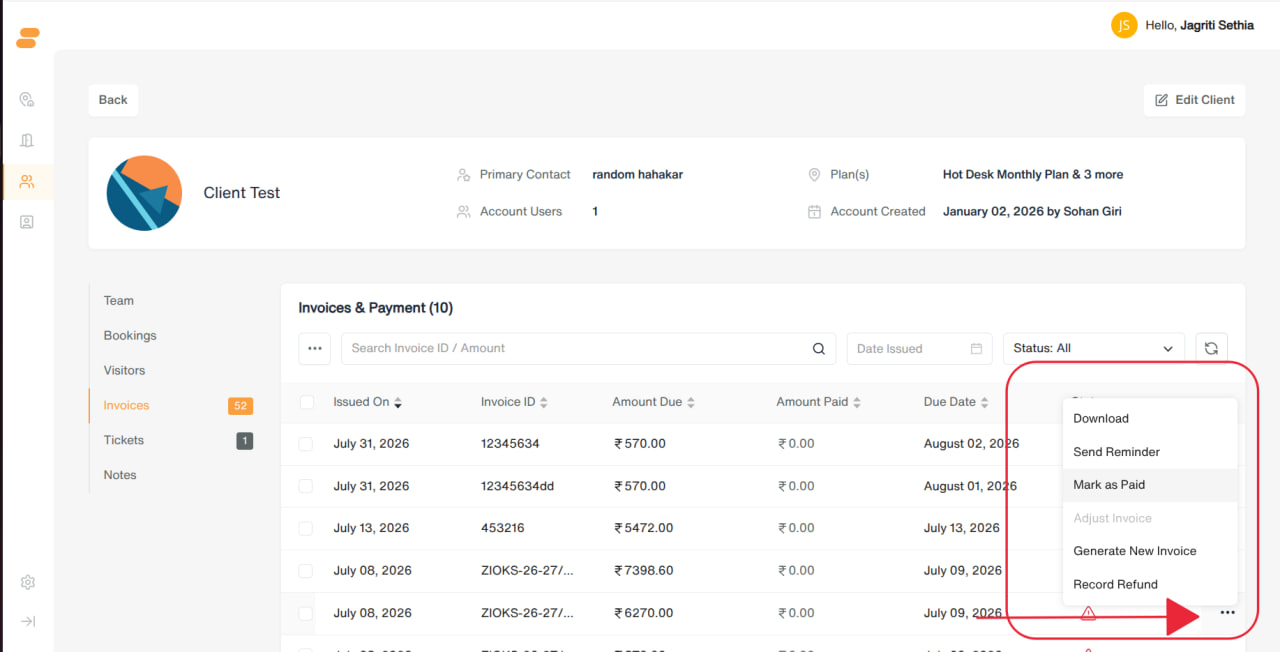The image size is (1280, 652).
Task: Open the Date Issued date picker
Action: click(919, 348)
